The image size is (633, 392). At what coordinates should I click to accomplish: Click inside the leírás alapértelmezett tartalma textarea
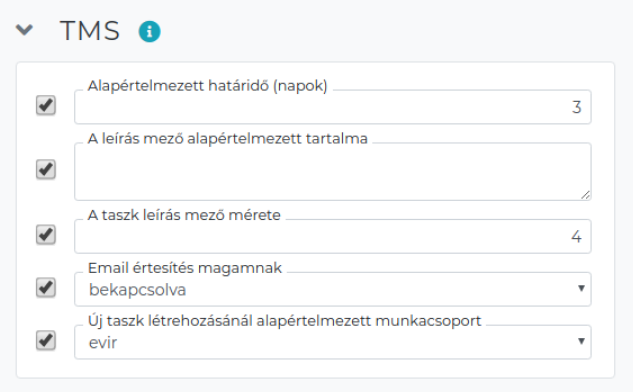333,172
